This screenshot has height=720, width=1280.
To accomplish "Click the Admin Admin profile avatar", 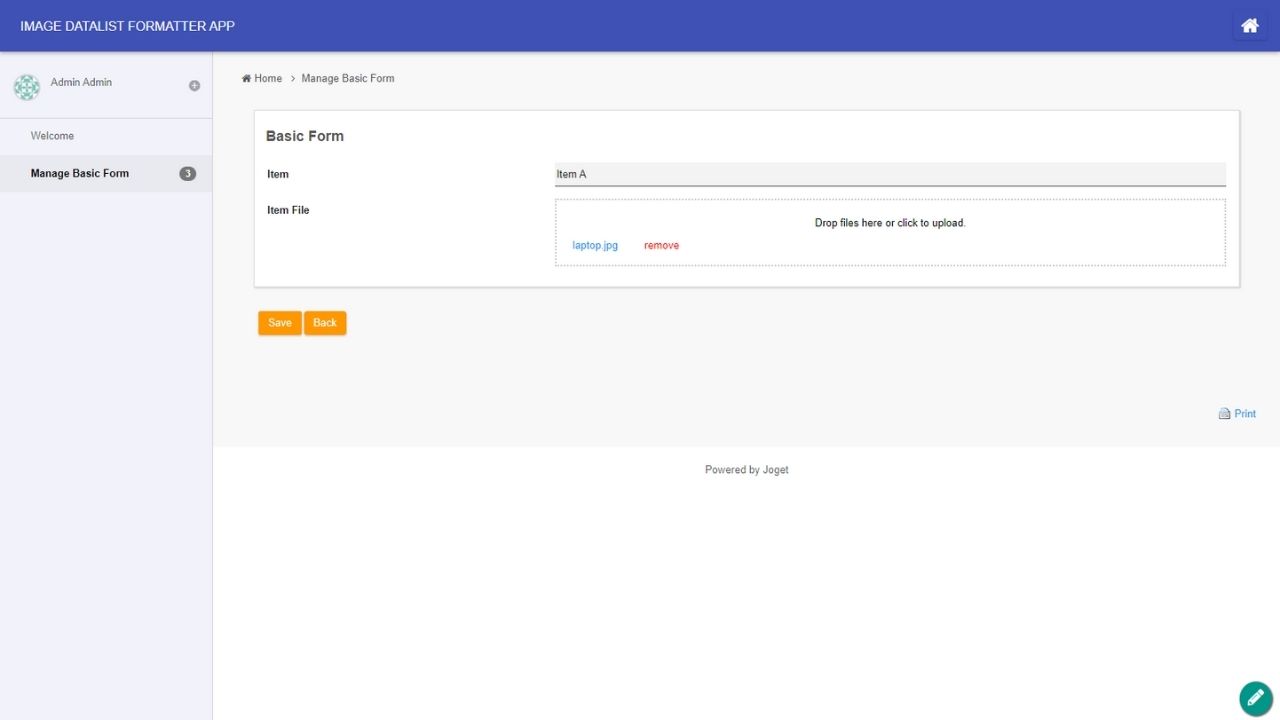I will pyautogui.click(x=27, y=87).
